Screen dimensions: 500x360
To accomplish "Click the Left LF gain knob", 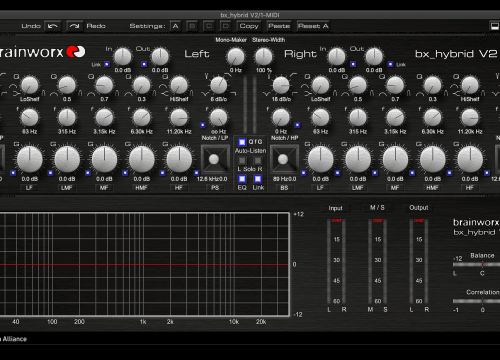I will pos(30,159).
